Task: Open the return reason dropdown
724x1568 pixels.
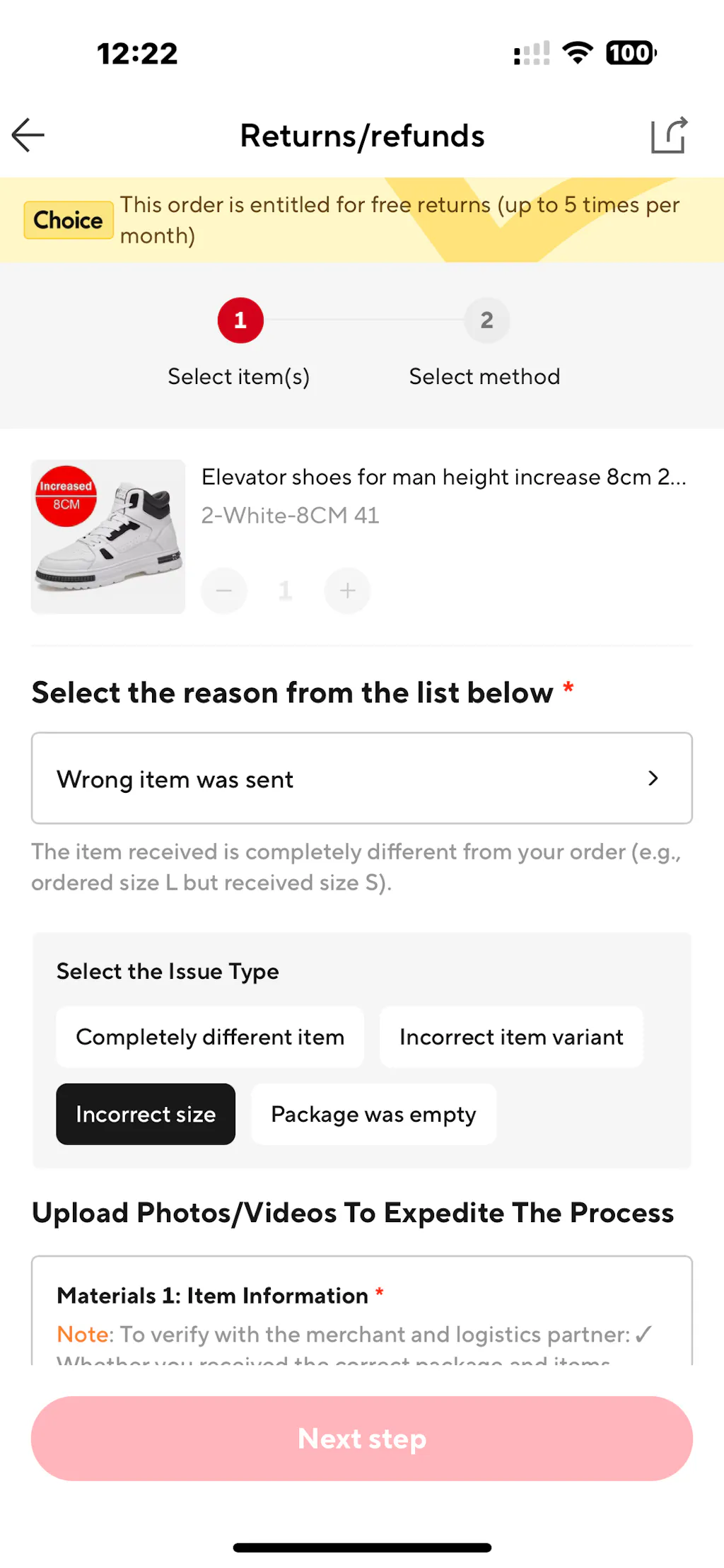Action: 361,778
